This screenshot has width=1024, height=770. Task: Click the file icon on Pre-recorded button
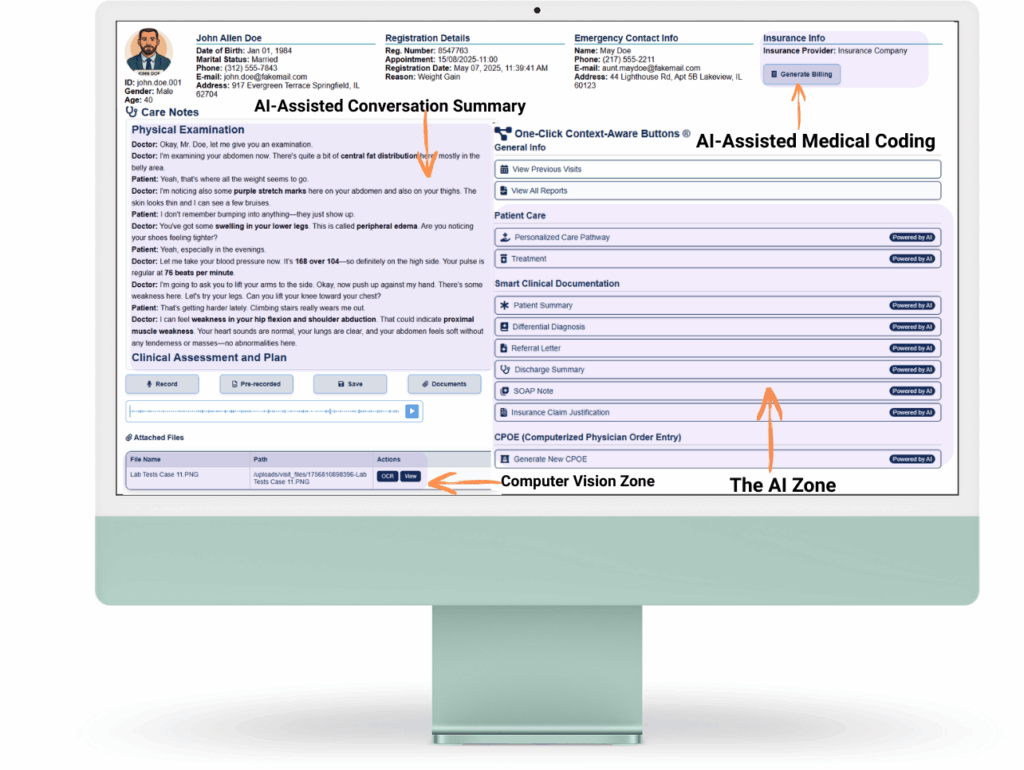click(233, 384)
